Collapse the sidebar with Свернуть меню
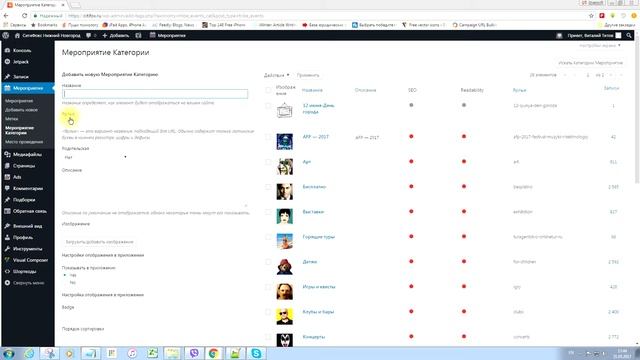This screenshot has height=360, width=640. (x=28, y=283)
